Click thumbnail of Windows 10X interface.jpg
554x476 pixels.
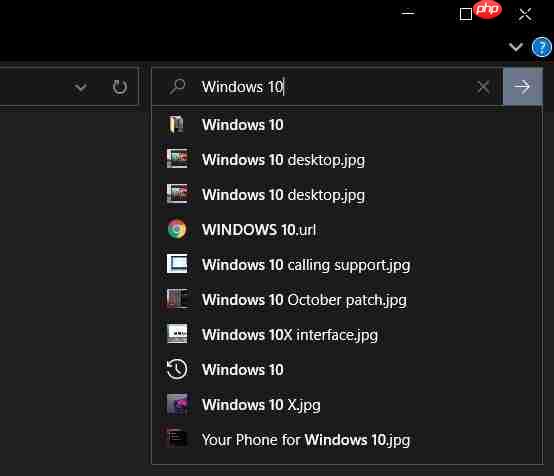coord(177,334)
